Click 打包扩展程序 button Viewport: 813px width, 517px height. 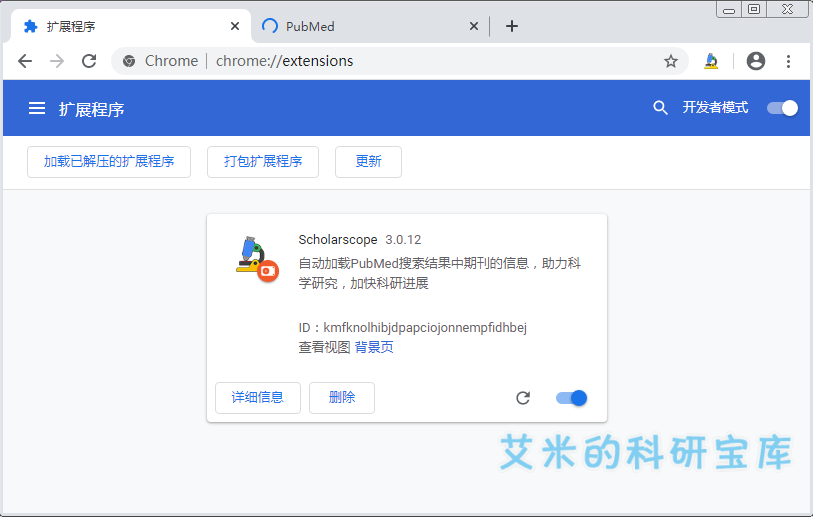[263, 162]
